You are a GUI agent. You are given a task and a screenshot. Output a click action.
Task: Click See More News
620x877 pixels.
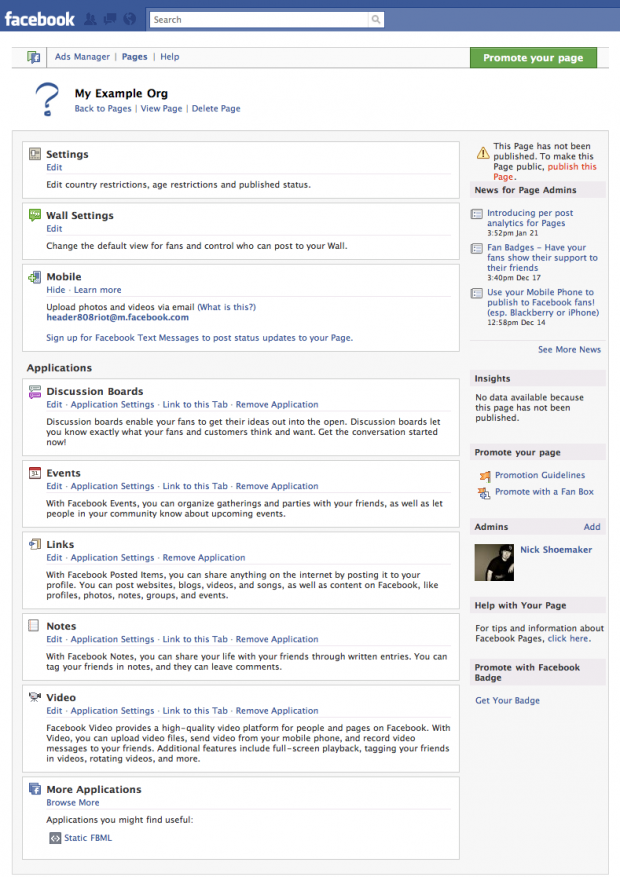pyautogui.click(x=569, y=350)
